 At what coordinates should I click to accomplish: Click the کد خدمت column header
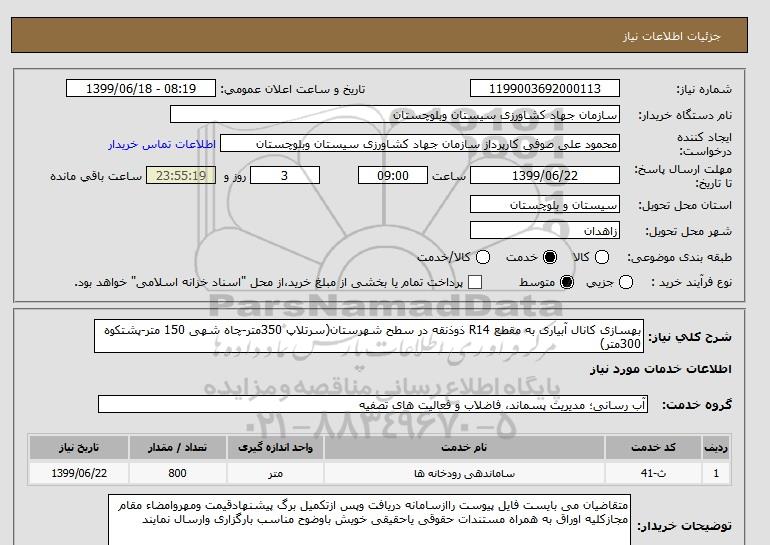653,447
